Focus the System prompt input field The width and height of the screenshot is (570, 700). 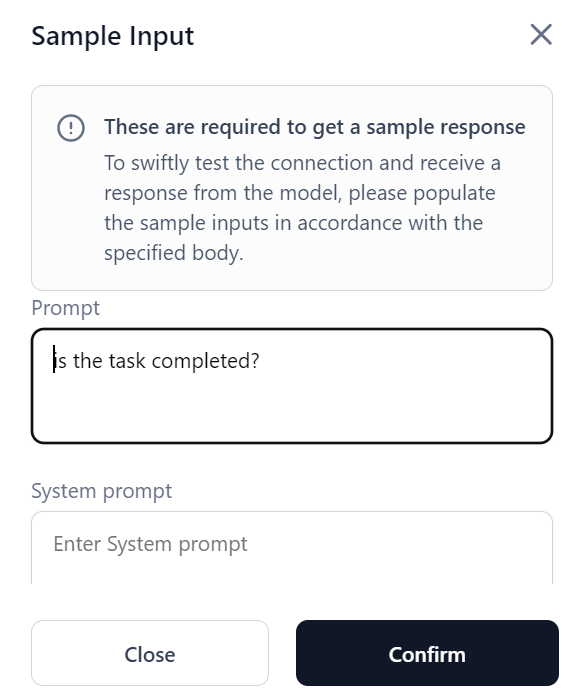pyautogui.click(x=292, y=548)
